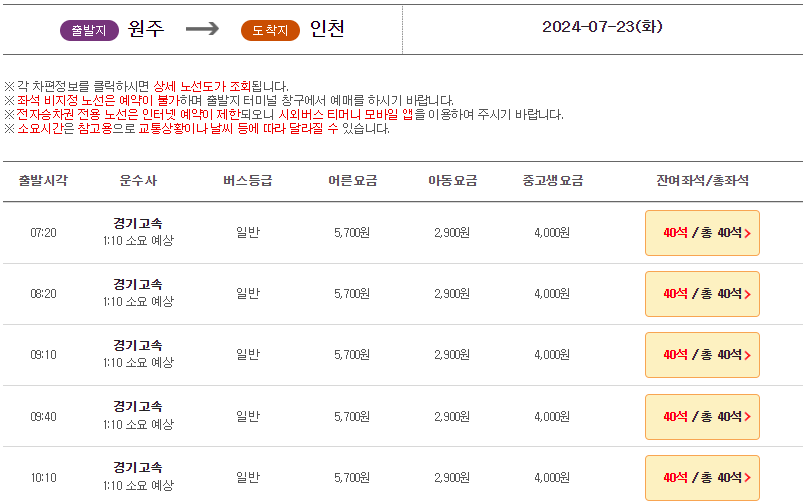The height and width of the screenshot is (504, 803).
Task: Open route details for 09:10 departure time
Action: point(44,355)
